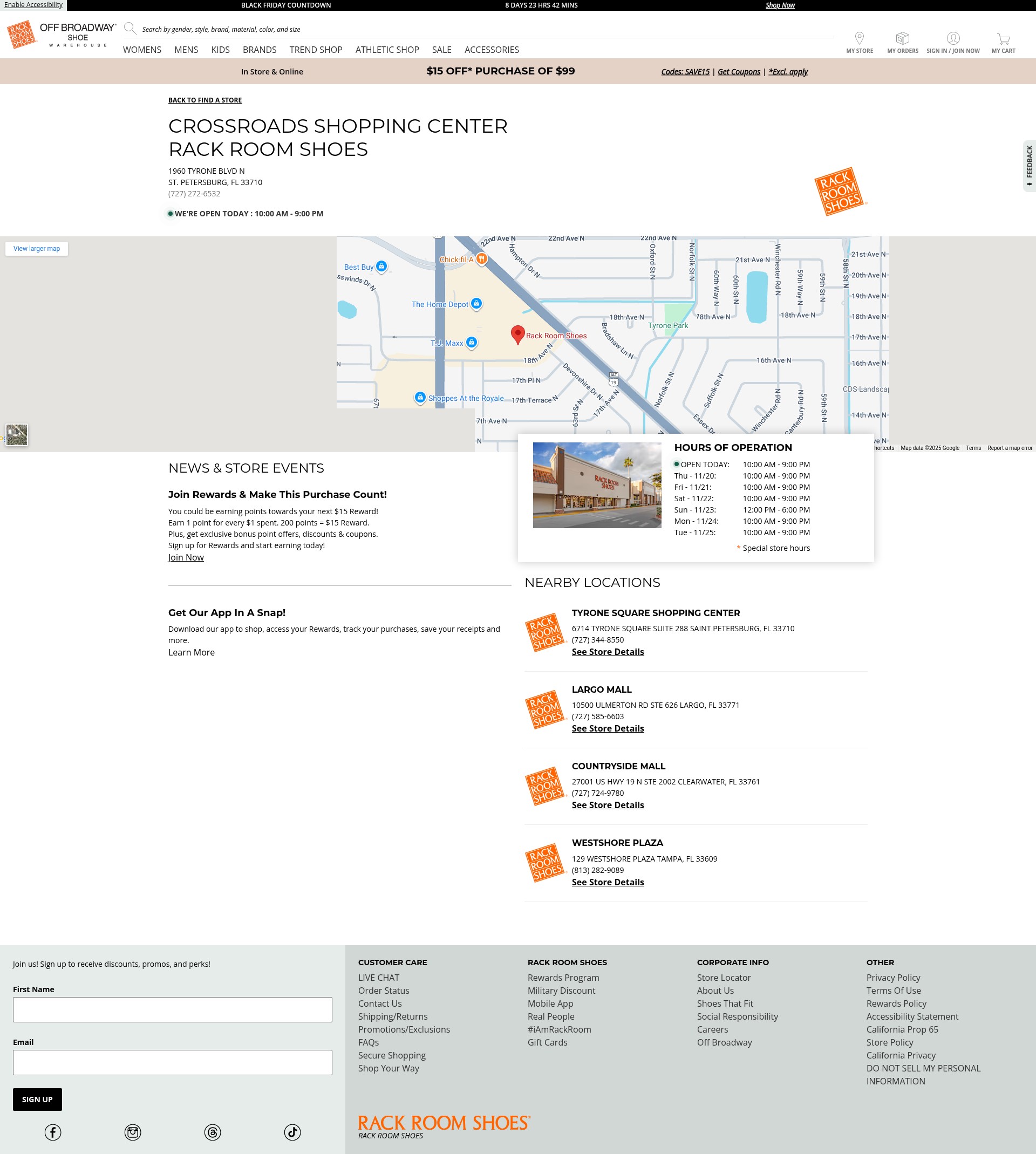1036x1154 pixels.
Task: Open My Orders box icon
Action: pos(902,38)
